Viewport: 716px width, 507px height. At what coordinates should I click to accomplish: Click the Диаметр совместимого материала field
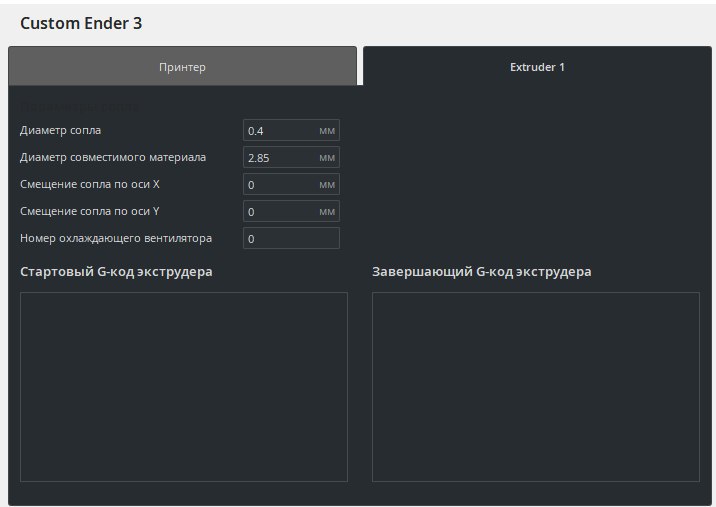pos(291,158)
